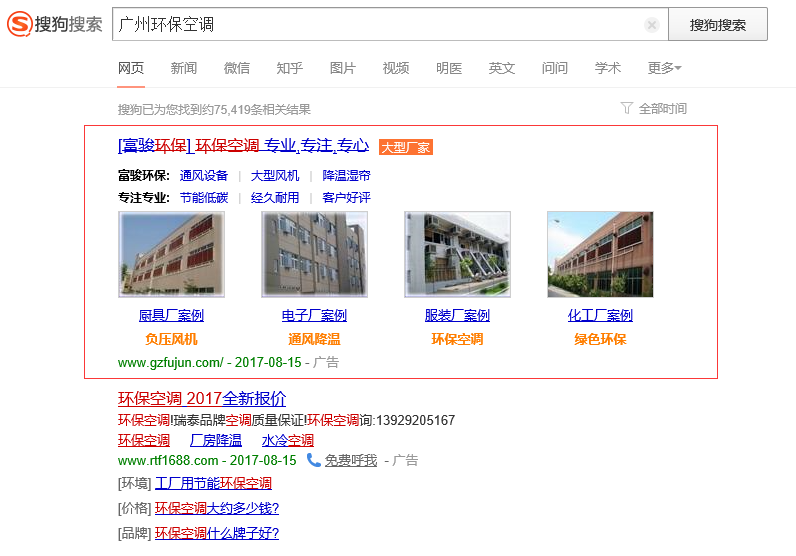Click the 化工厂案例 thumbnail image
Image resolution: width=796 pixels, height=556 pixels.
600,254
